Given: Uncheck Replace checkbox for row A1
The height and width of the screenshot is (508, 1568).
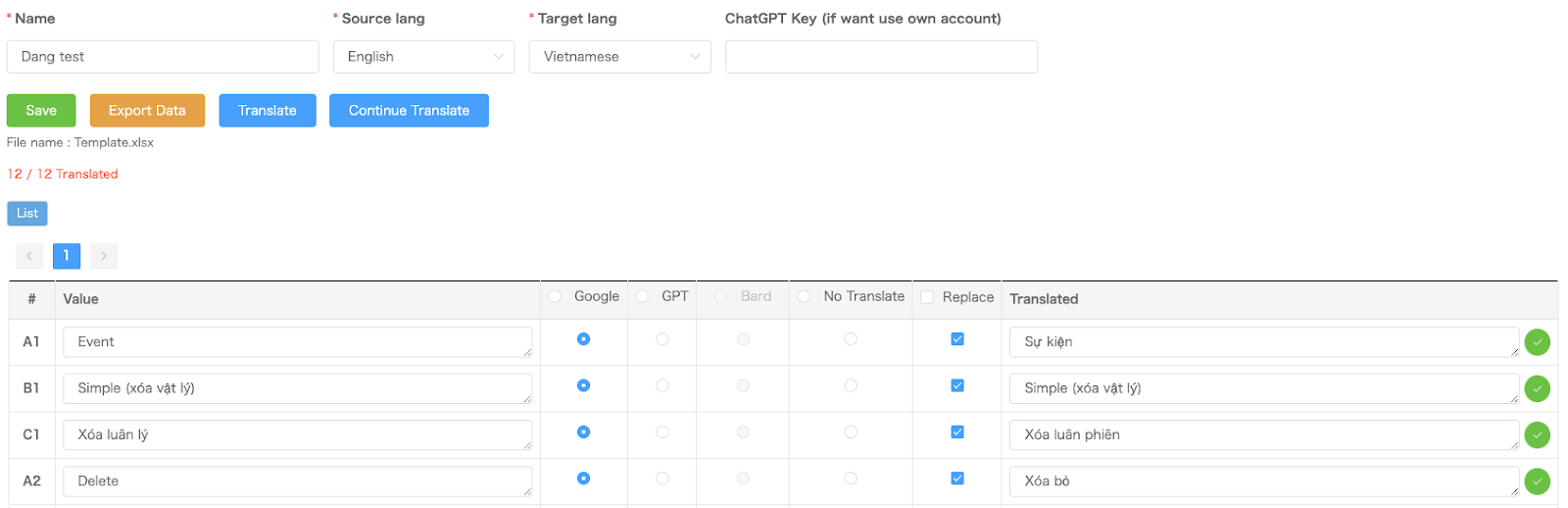Looking at the screenshot, I should pos(957,338).
